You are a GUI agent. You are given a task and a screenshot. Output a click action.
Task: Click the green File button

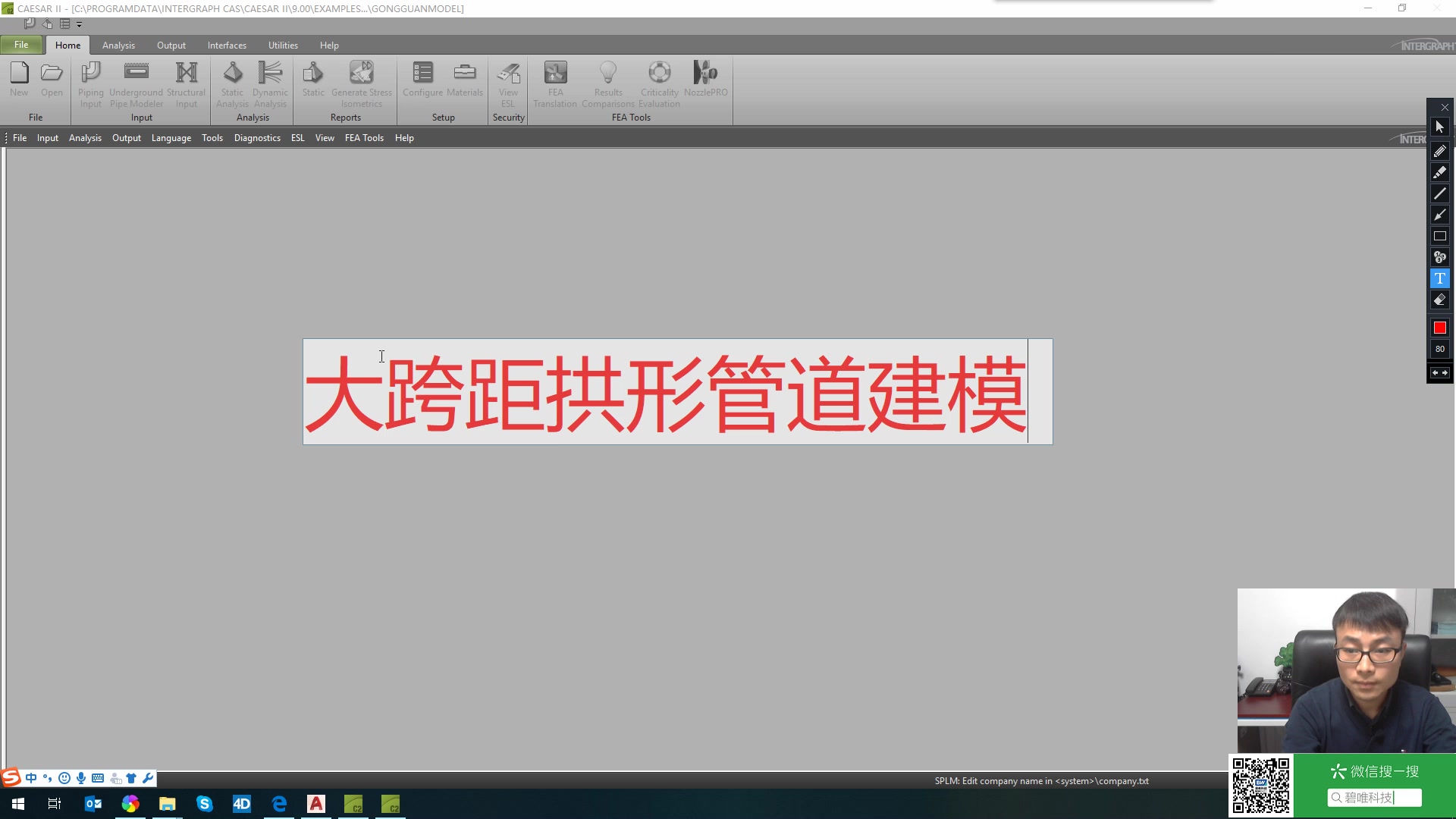21,45
